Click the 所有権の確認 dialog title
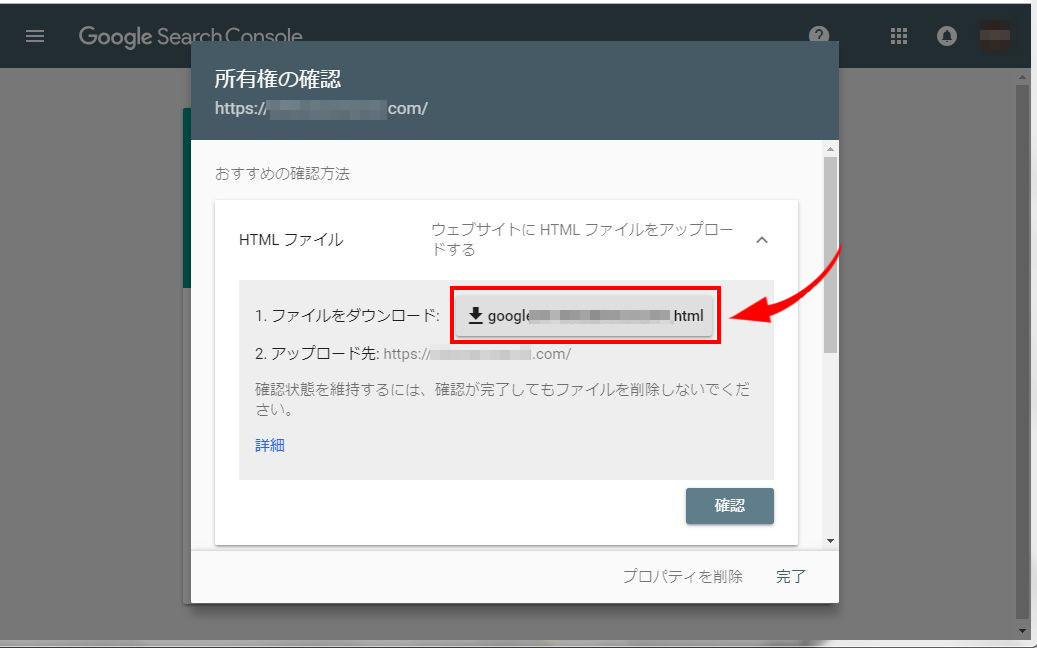Viewport: 1037px width, 648px height. [x=278, y=79]
